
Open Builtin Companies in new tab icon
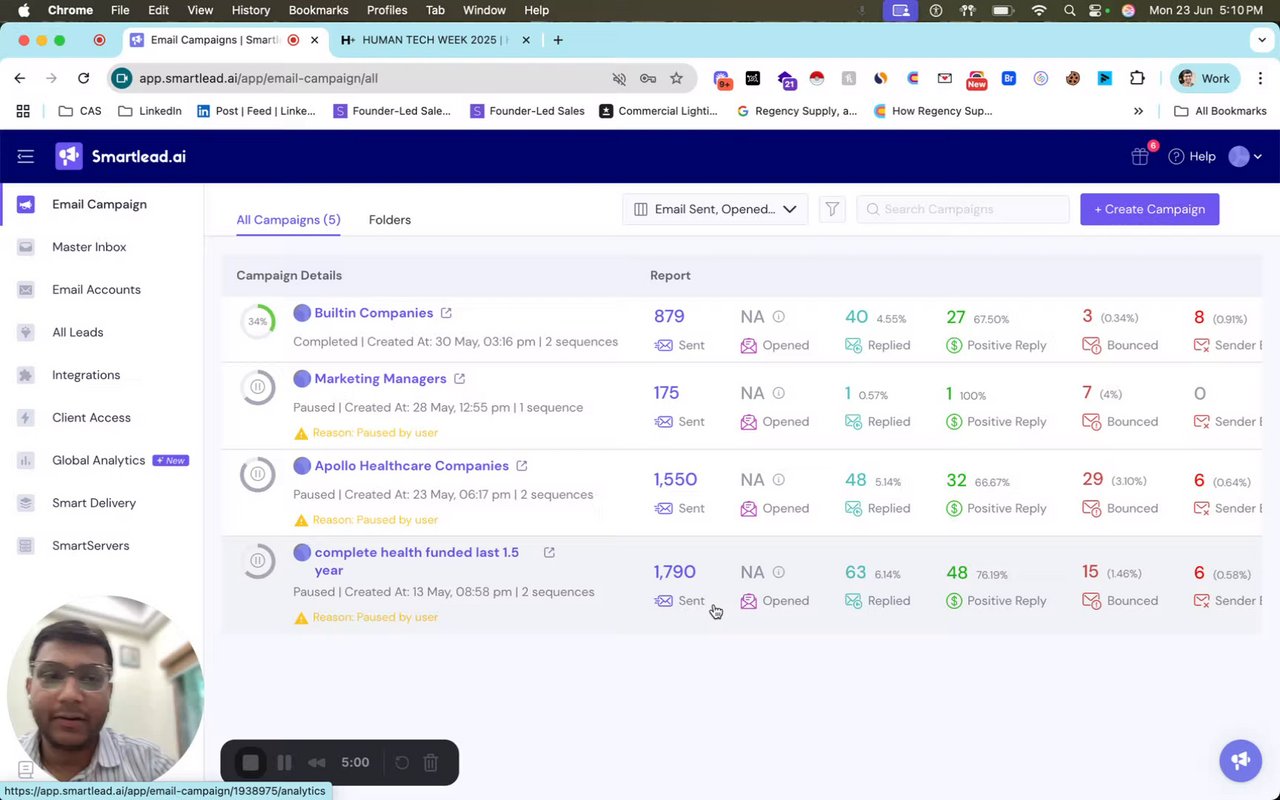pyautogui.click(x=446, y=313)
